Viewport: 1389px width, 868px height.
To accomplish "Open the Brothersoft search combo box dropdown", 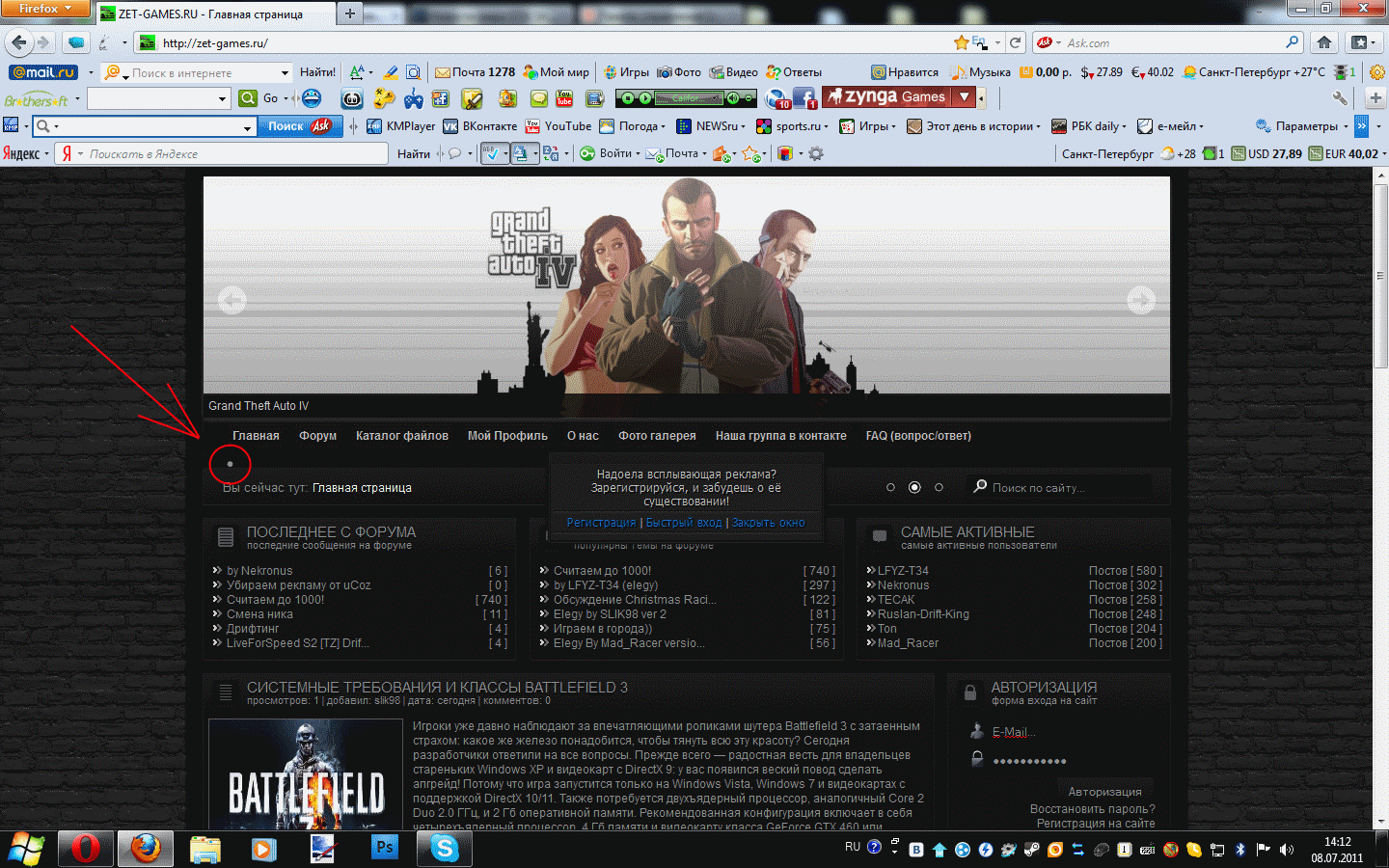I will pyautogui.click(x=222, y=98).
